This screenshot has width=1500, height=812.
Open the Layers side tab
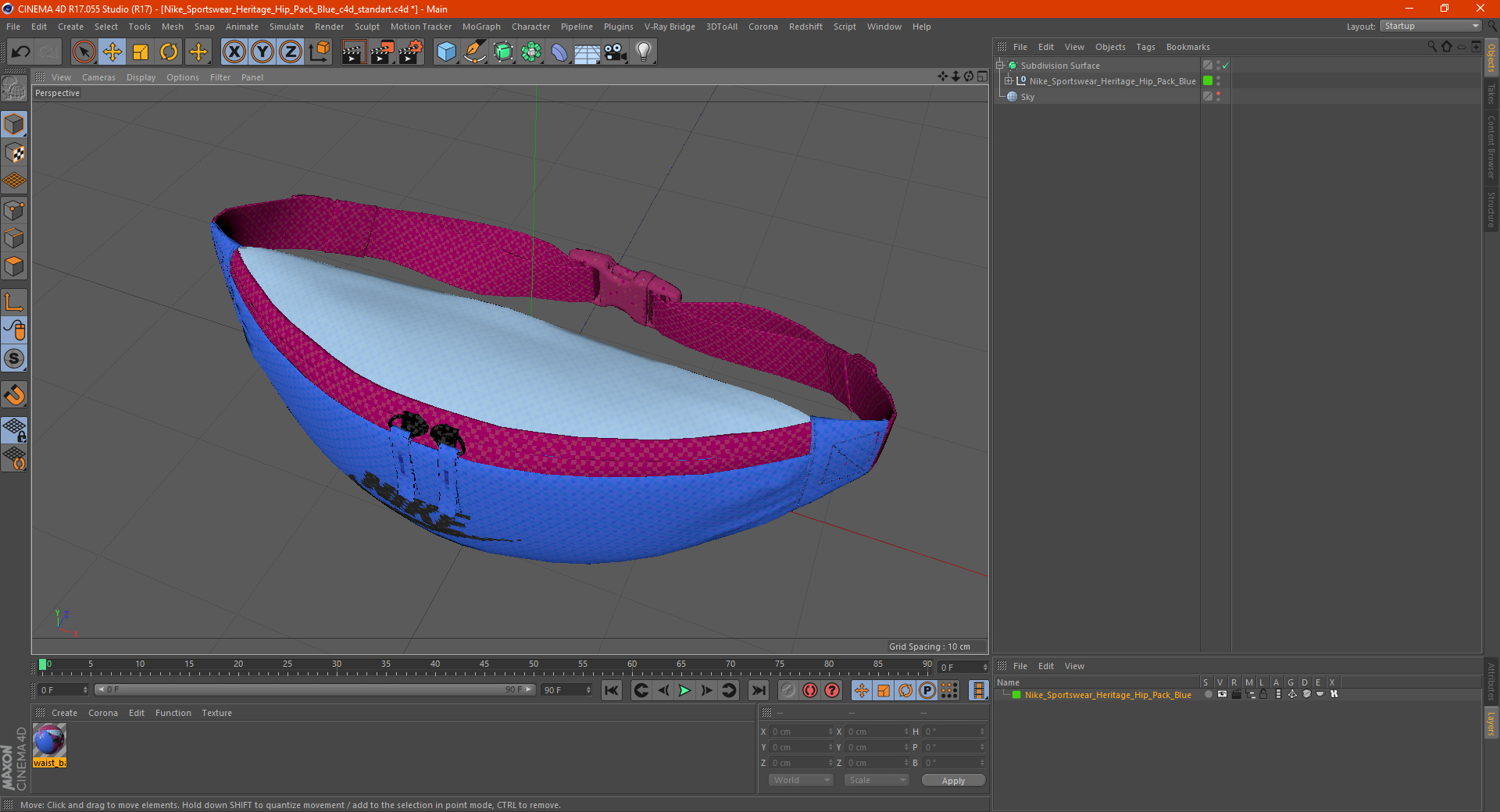1491,723
